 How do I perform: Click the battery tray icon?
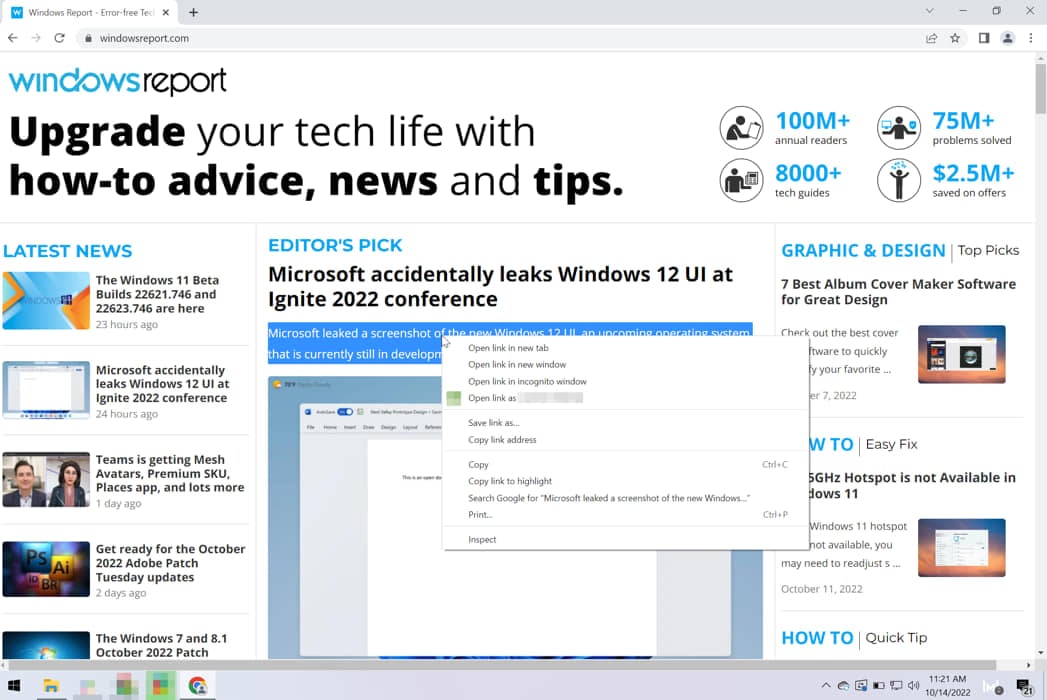879,685
